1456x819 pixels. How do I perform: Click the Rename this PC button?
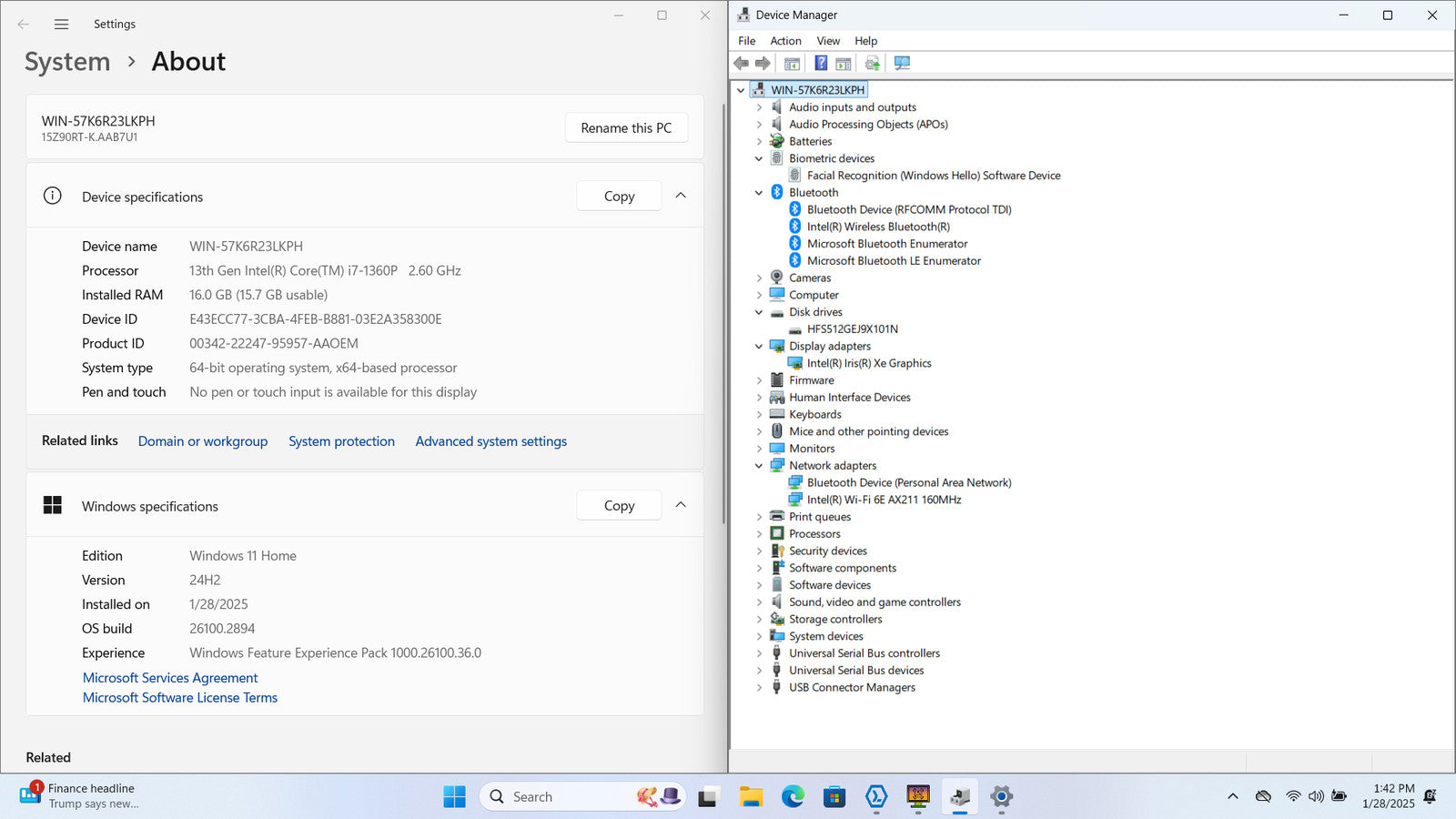click(x=626, y=127)
